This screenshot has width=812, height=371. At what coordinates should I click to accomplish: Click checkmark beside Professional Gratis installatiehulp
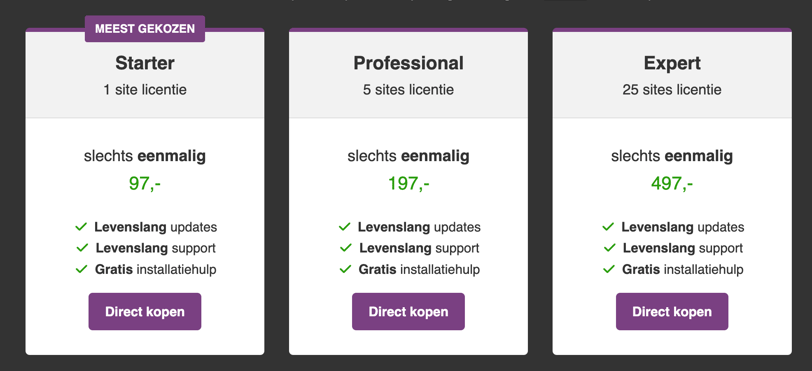(345, 269)
